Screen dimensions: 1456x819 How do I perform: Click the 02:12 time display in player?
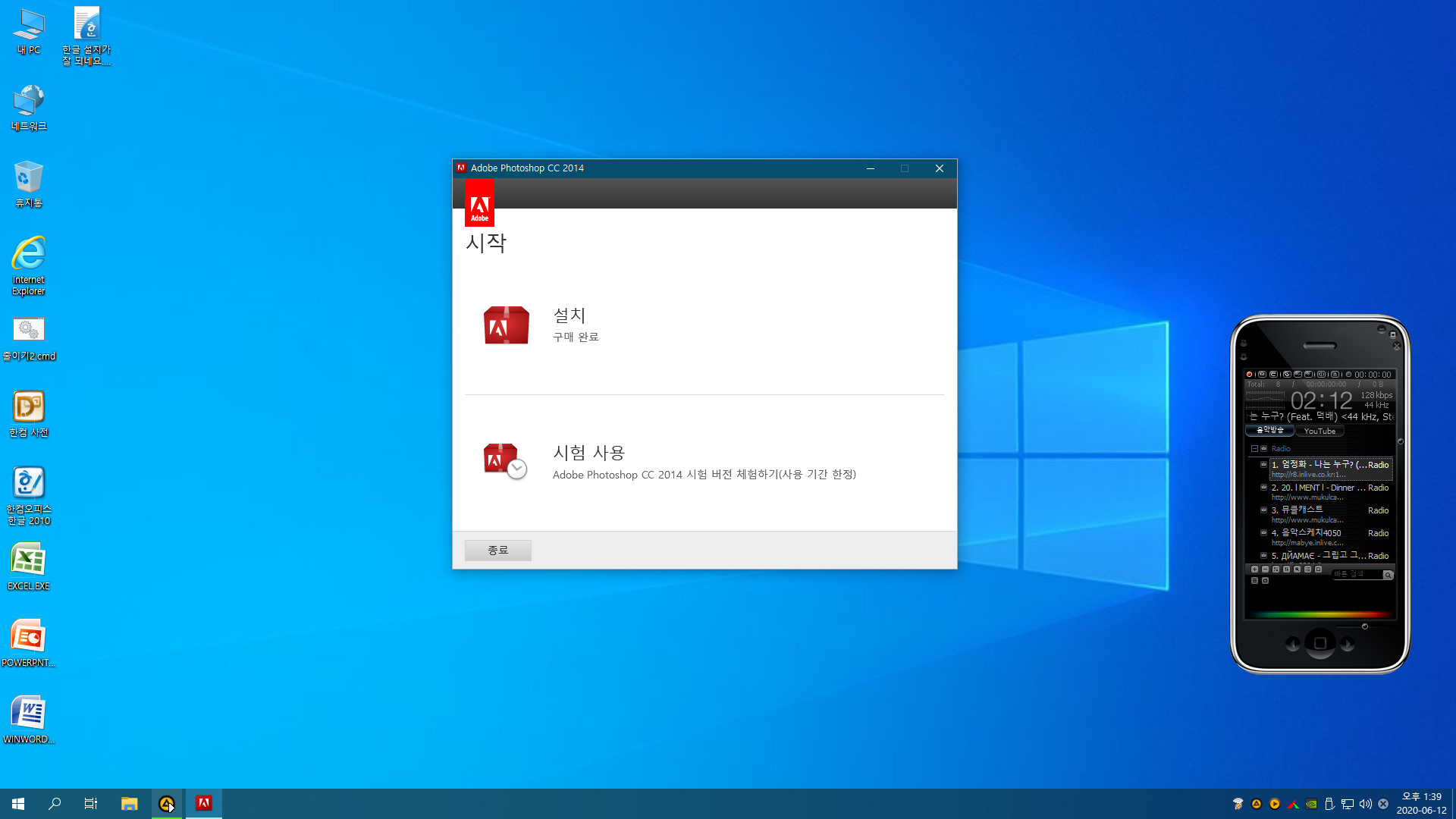tap(1322, 400)
